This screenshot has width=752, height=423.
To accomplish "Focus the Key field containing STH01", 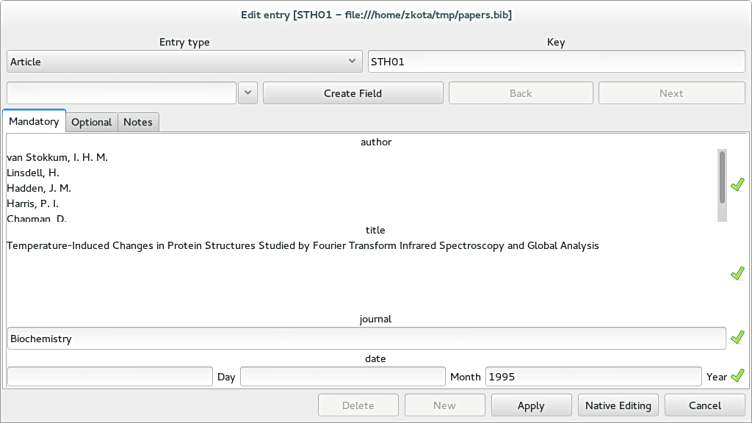I will (556, 62).
